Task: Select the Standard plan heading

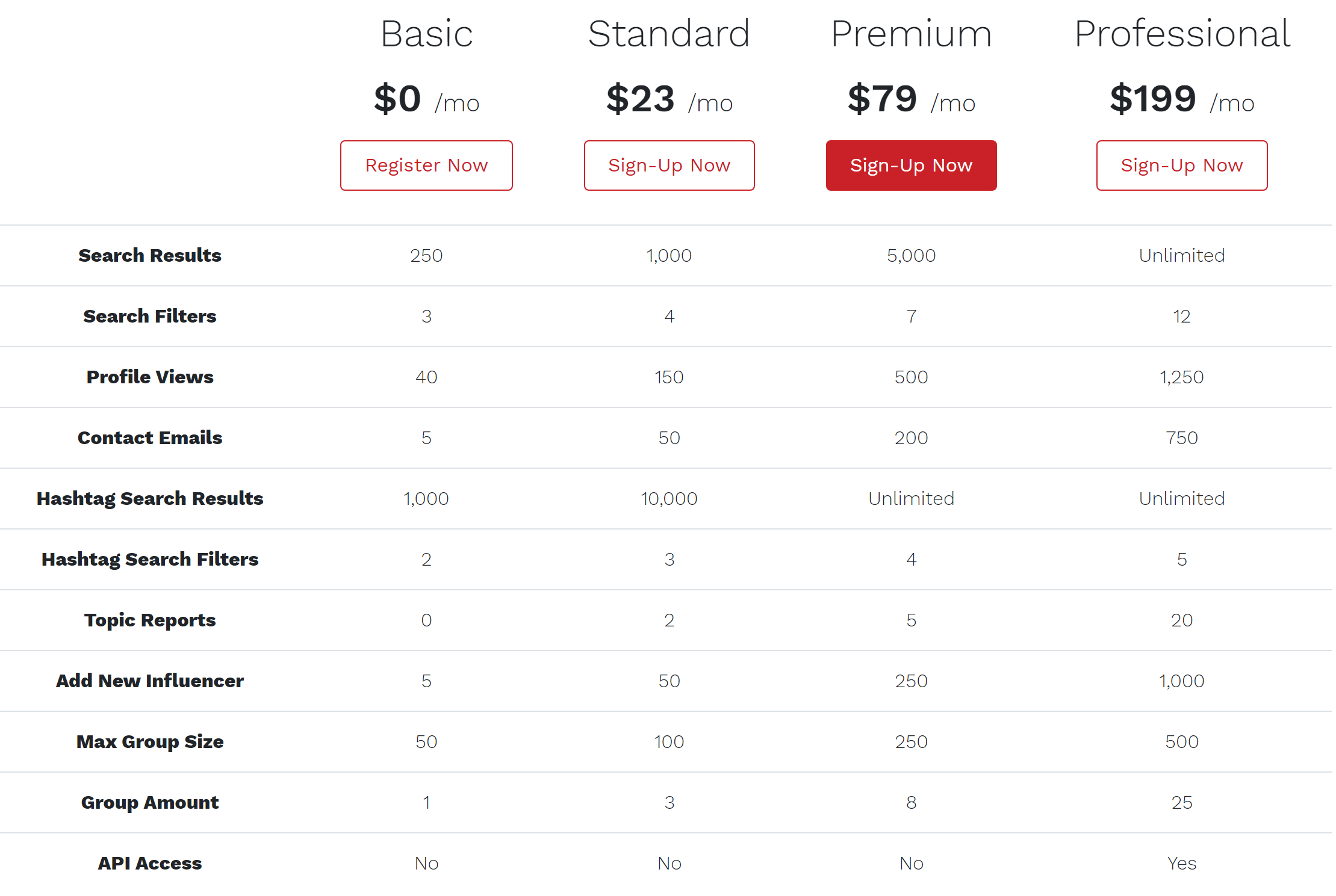Action: (669, 34)
